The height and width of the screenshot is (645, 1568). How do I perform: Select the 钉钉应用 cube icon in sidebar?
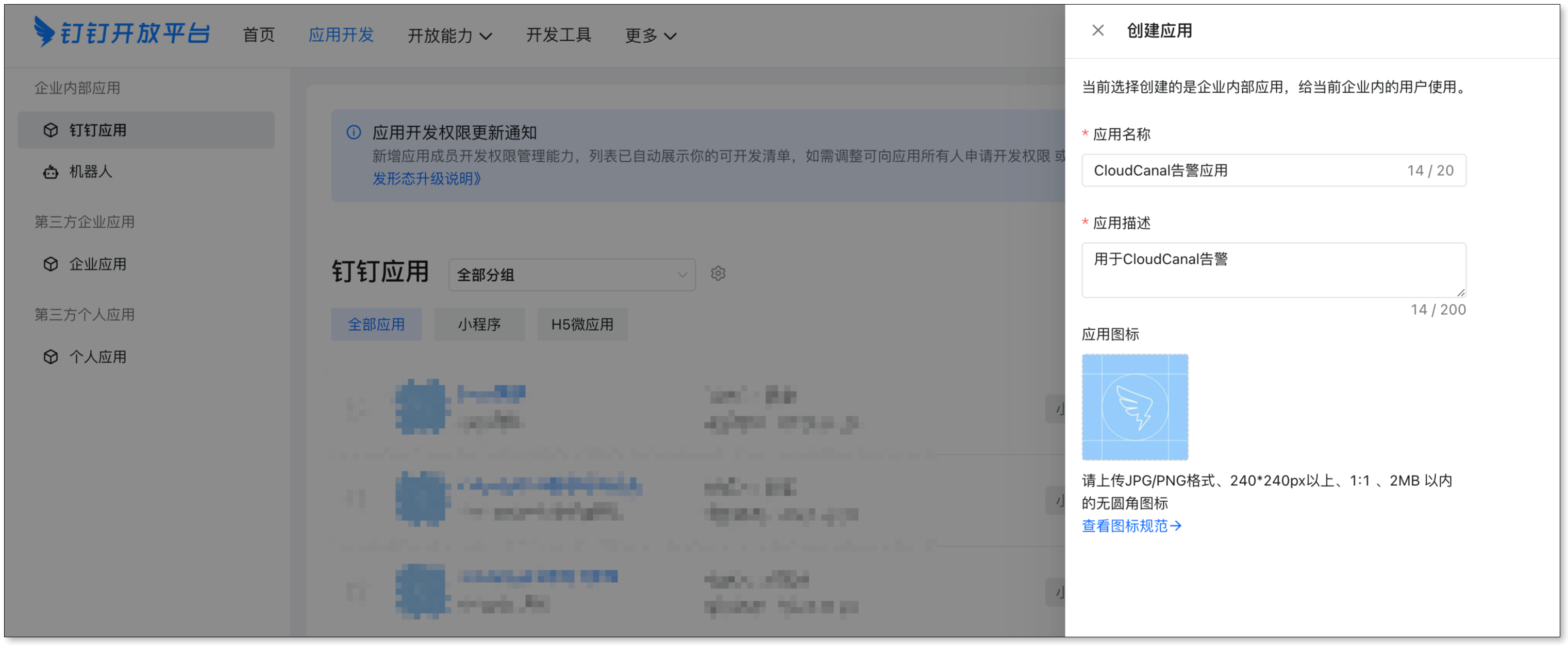51,130
